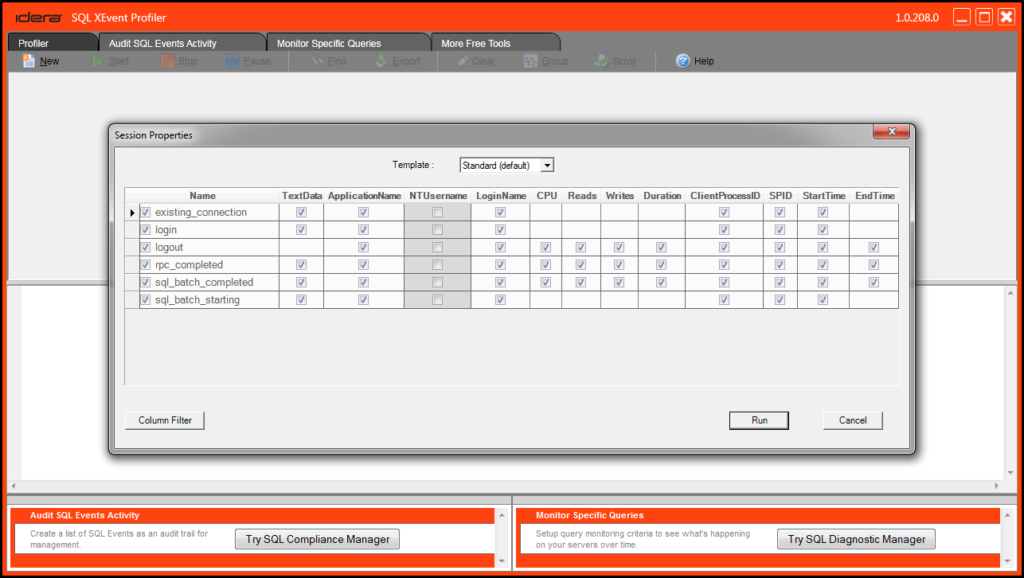Click the main pane vertical scrollbar down arrow
The width and height of the screenshot is (1024, 578).
(x=1010, y=472)
